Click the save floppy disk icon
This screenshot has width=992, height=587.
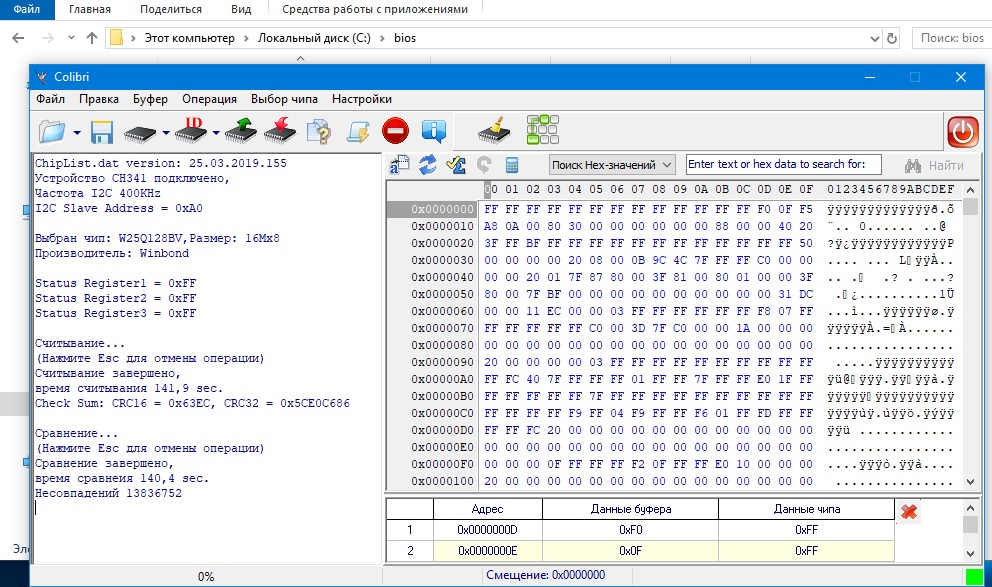101,131
